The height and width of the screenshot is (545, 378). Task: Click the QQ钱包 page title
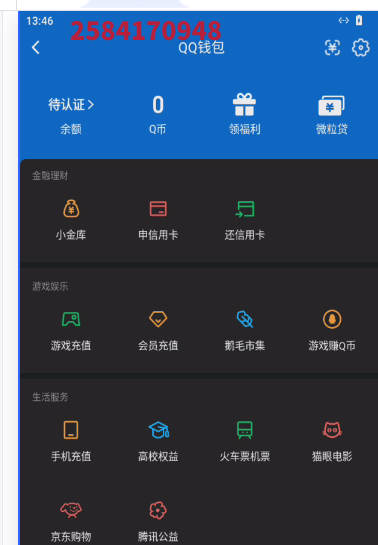tap(201, 48)
